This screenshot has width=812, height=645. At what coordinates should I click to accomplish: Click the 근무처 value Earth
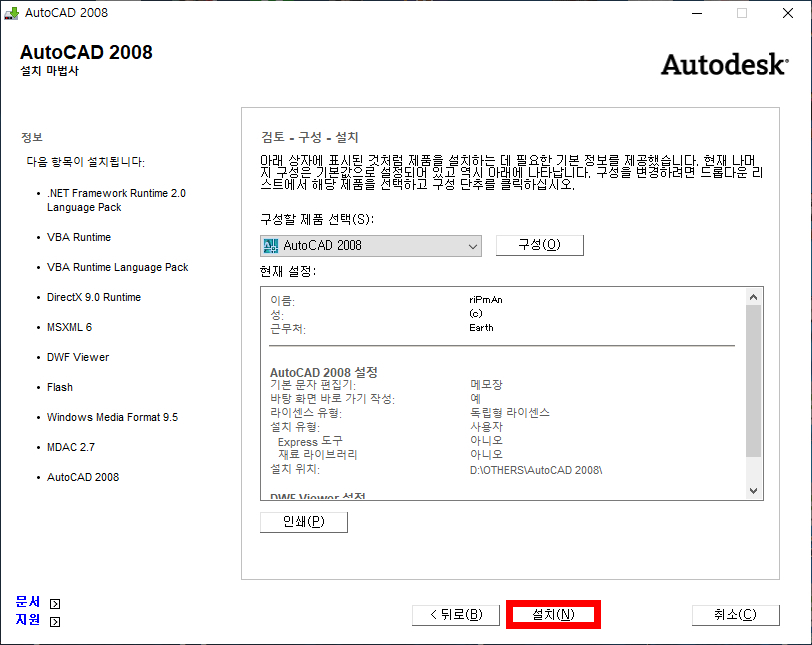pyautogui.click(x=481, y=328)
